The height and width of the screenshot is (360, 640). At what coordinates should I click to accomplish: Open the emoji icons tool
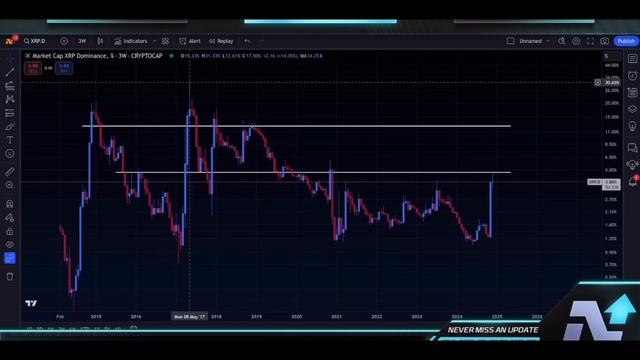pyautogui.click(x=10, y=154)
